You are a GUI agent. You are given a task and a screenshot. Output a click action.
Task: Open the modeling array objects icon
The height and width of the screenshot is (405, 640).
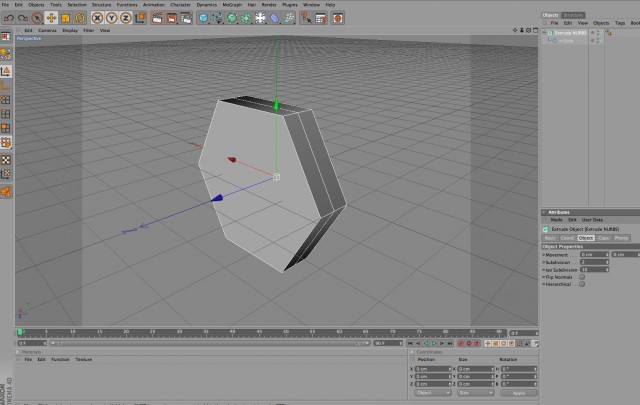pyautogui.click(x=246, y=18)
